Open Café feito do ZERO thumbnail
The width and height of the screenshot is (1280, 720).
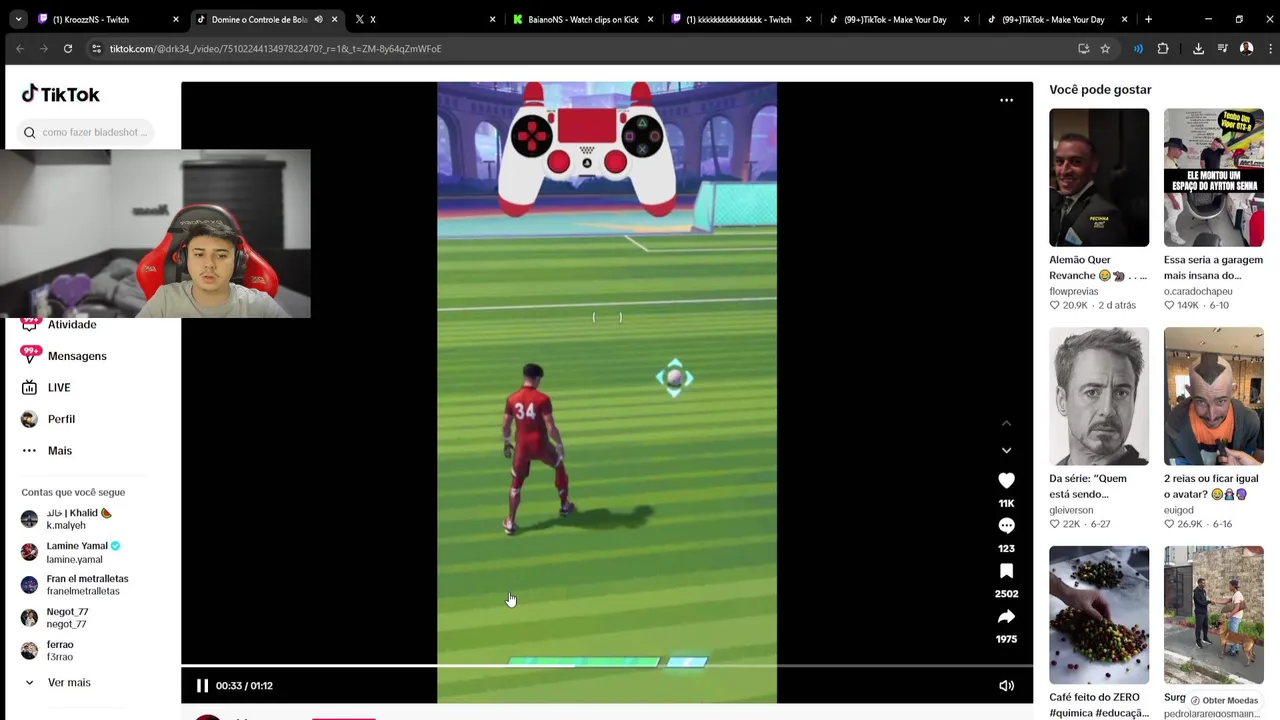point(1099,614)
